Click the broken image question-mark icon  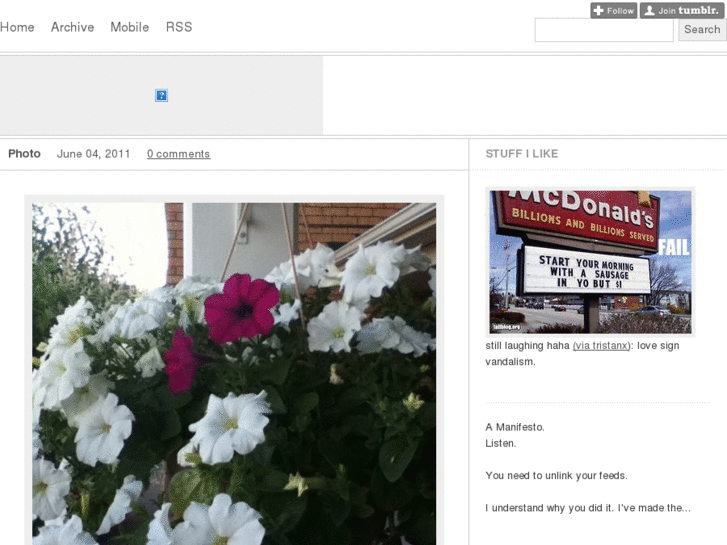tap(161, 96)
